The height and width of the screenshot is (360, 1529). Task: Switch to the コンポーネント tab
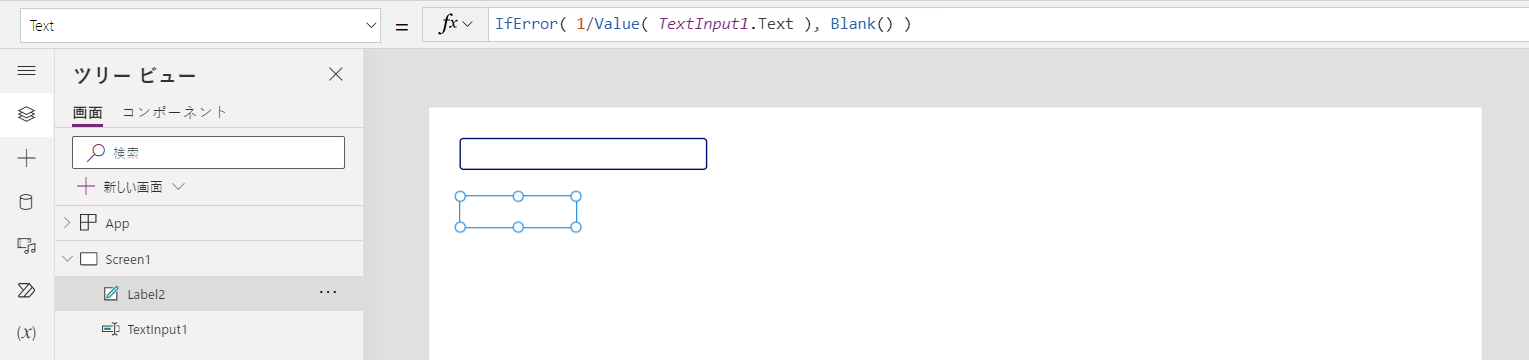pyautogui.click(x=175, y=112)
